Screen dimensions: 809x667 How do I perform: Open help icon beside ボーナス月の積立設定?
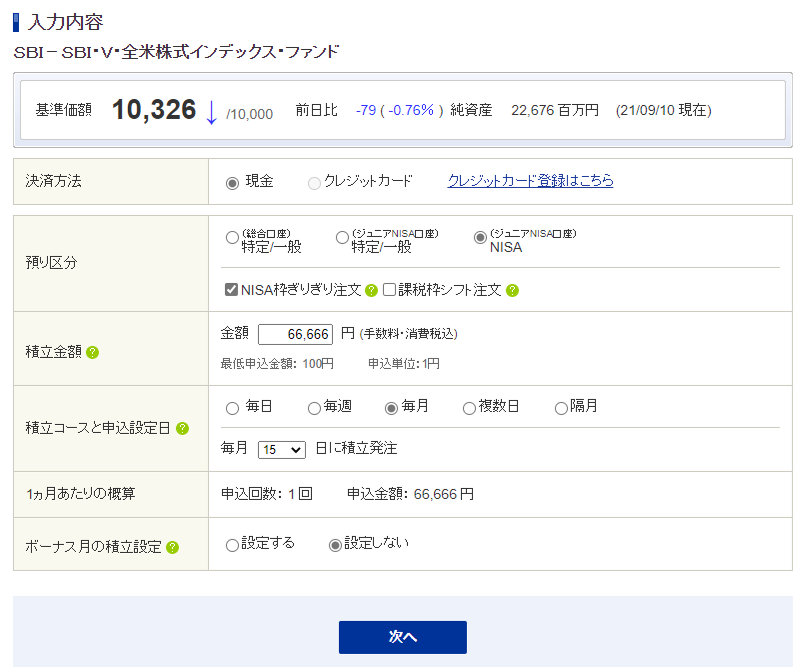pyautogui.click(x=173, y=547)
